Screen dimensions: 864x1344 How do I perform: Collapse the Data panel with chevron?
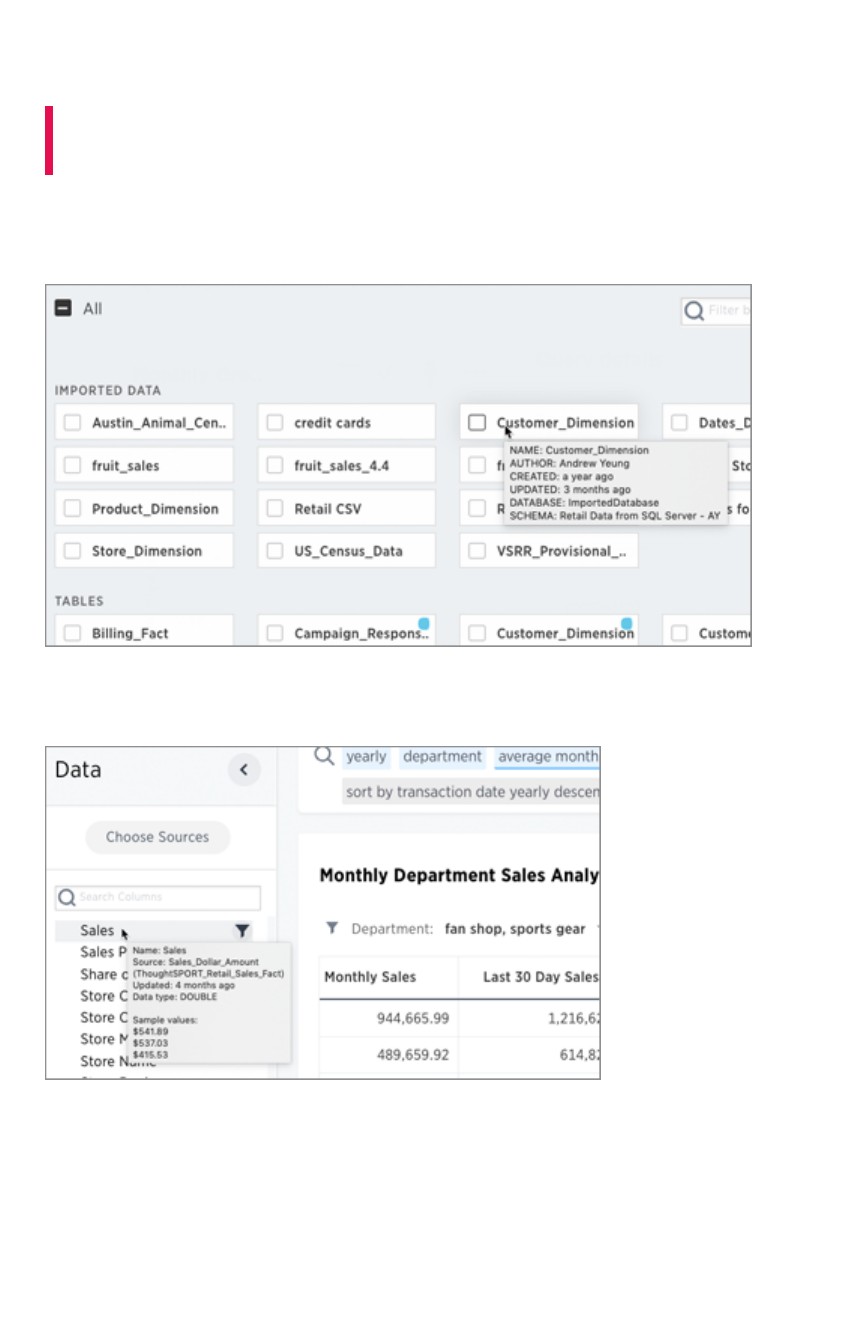(x=244, y=770)
